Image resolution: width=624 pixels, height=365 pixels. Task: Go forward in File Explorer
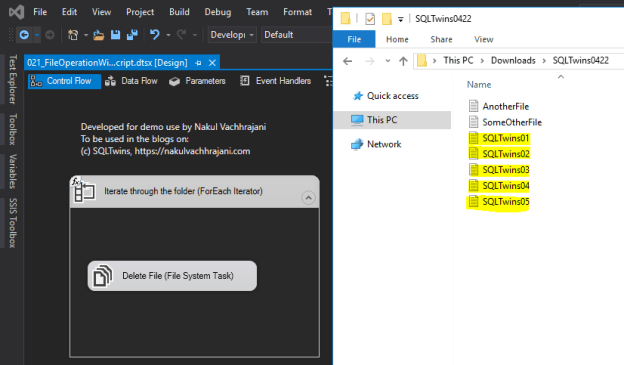[x=370, y=61]
